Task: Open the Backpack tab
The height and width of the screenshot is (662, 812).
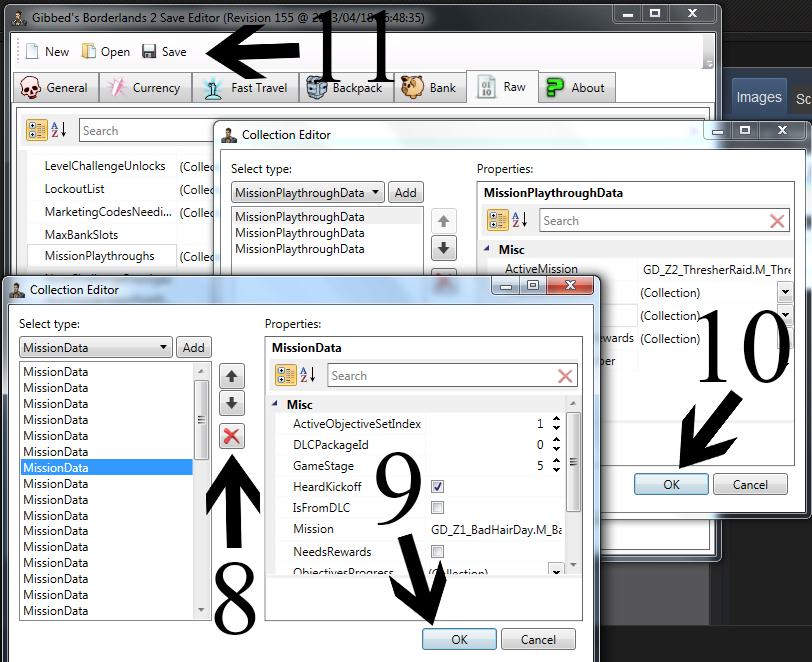Action: tap(346, 88)
